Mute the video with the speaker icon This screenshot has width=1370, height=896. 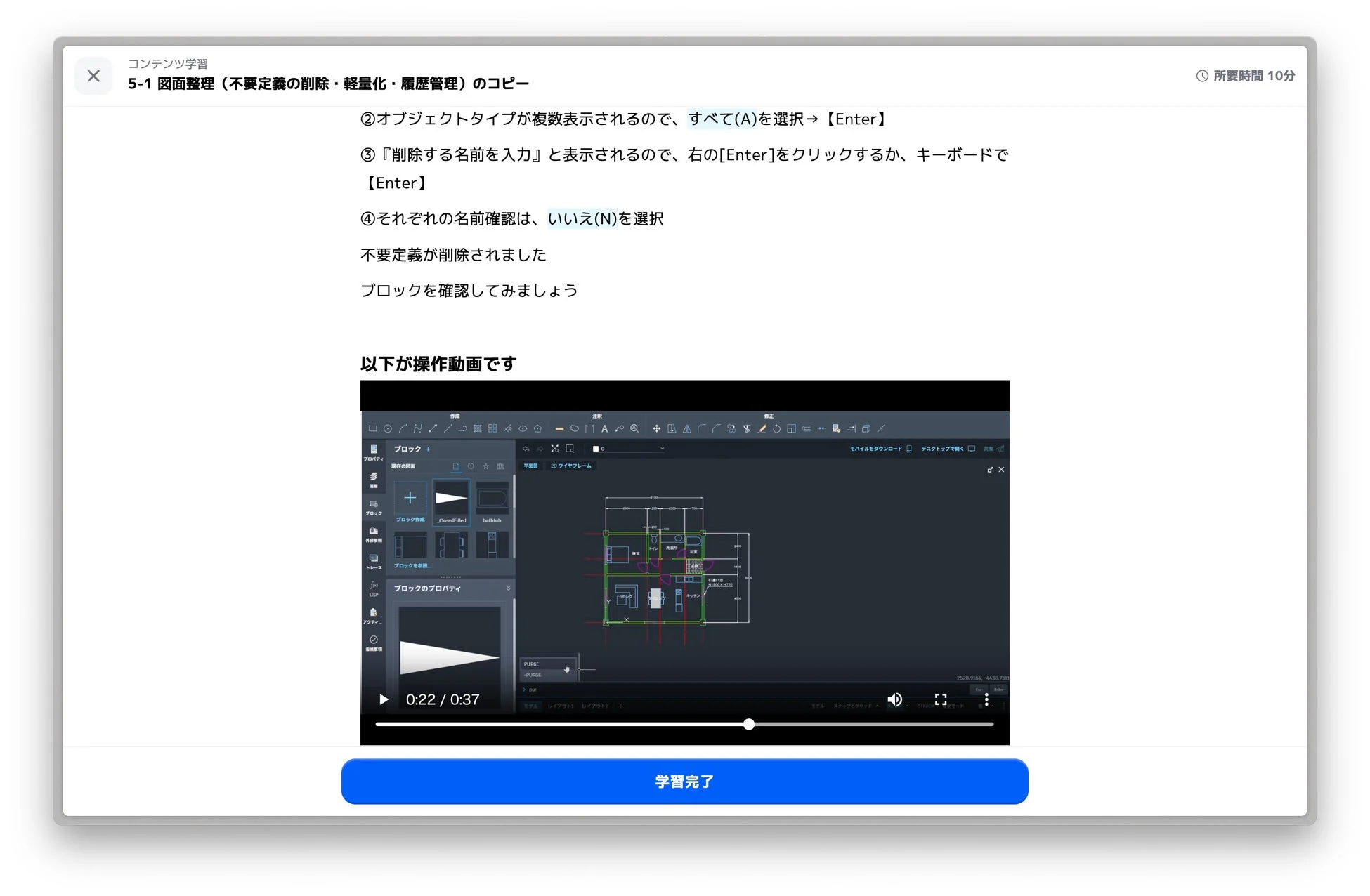pos(894,699)
